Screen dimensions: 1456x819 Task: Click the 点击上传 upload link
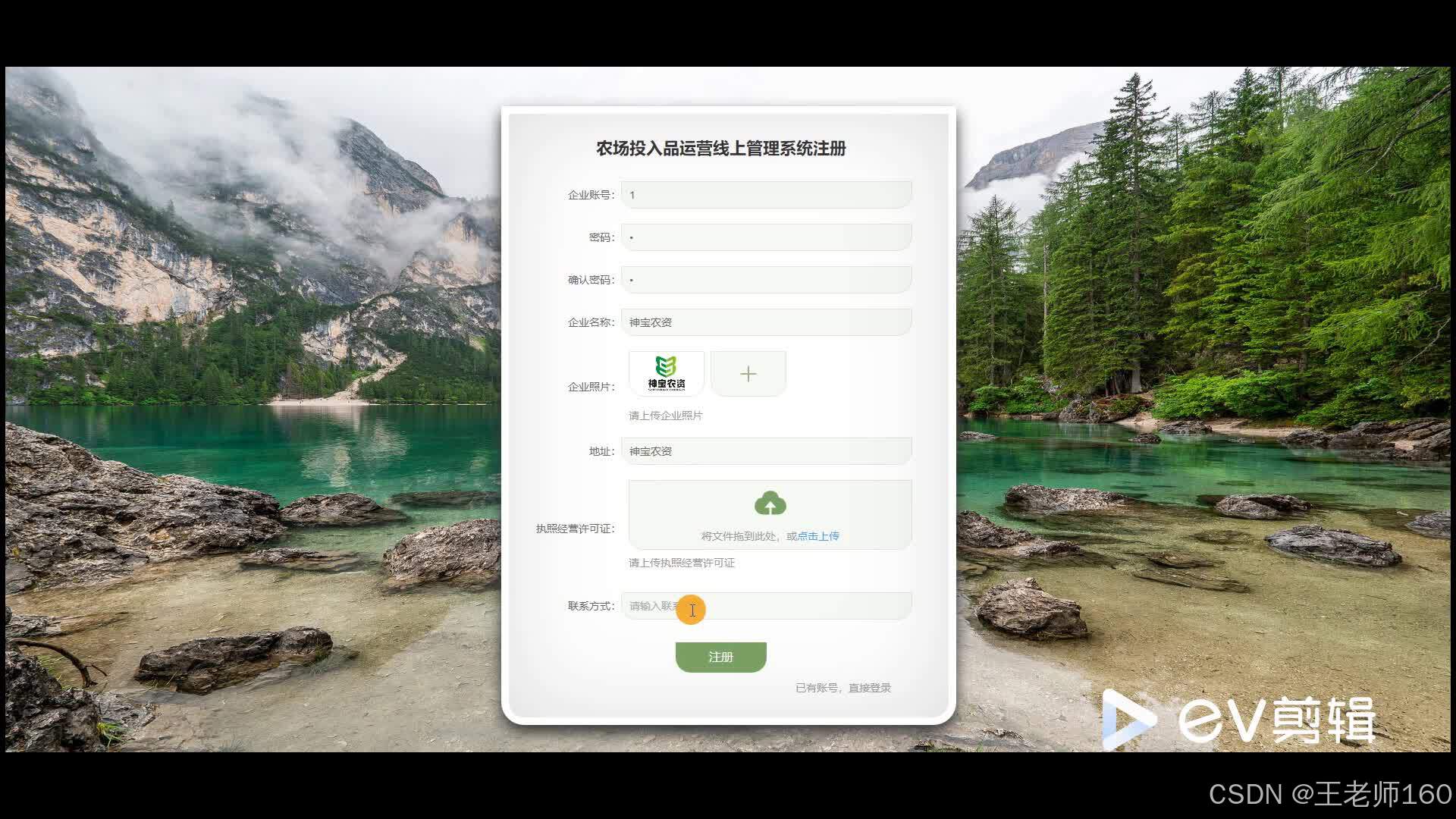pyautogui.click(x=818, y=536)
